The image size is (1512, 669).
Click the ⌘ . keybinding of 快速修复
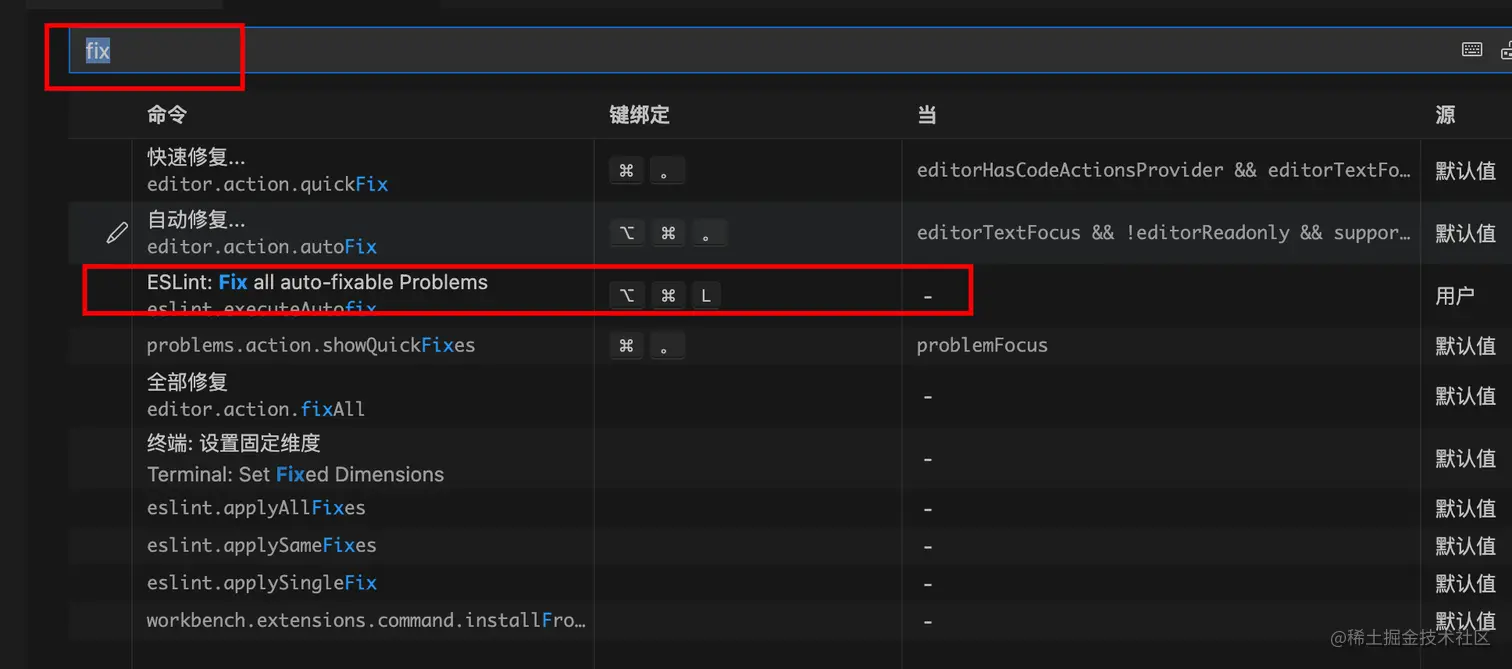(647, 171)
